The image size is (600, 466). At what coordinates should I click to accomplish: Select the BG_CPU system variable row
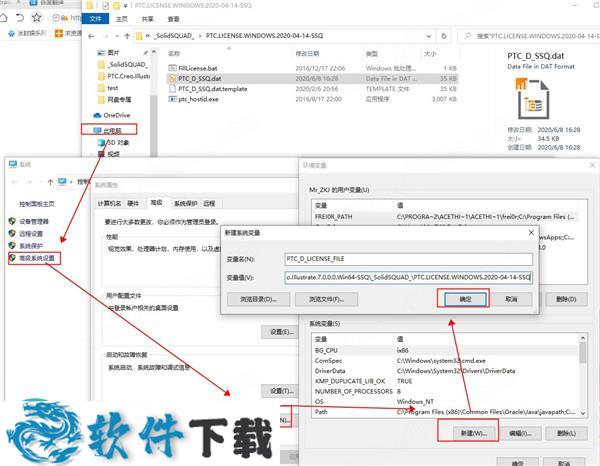446,350
